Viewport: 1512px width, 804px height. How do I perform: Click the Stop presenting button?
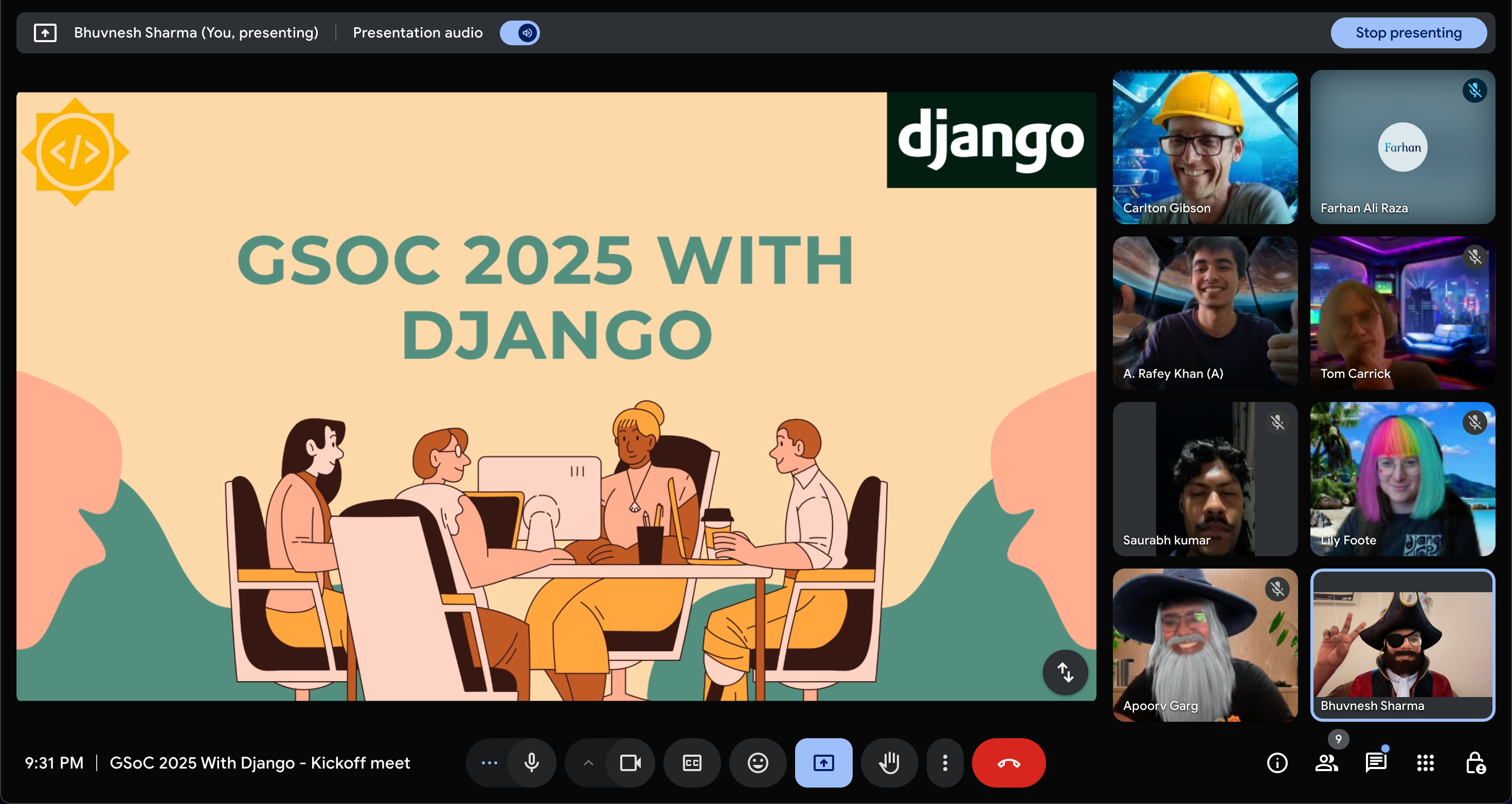[1408, 33]
